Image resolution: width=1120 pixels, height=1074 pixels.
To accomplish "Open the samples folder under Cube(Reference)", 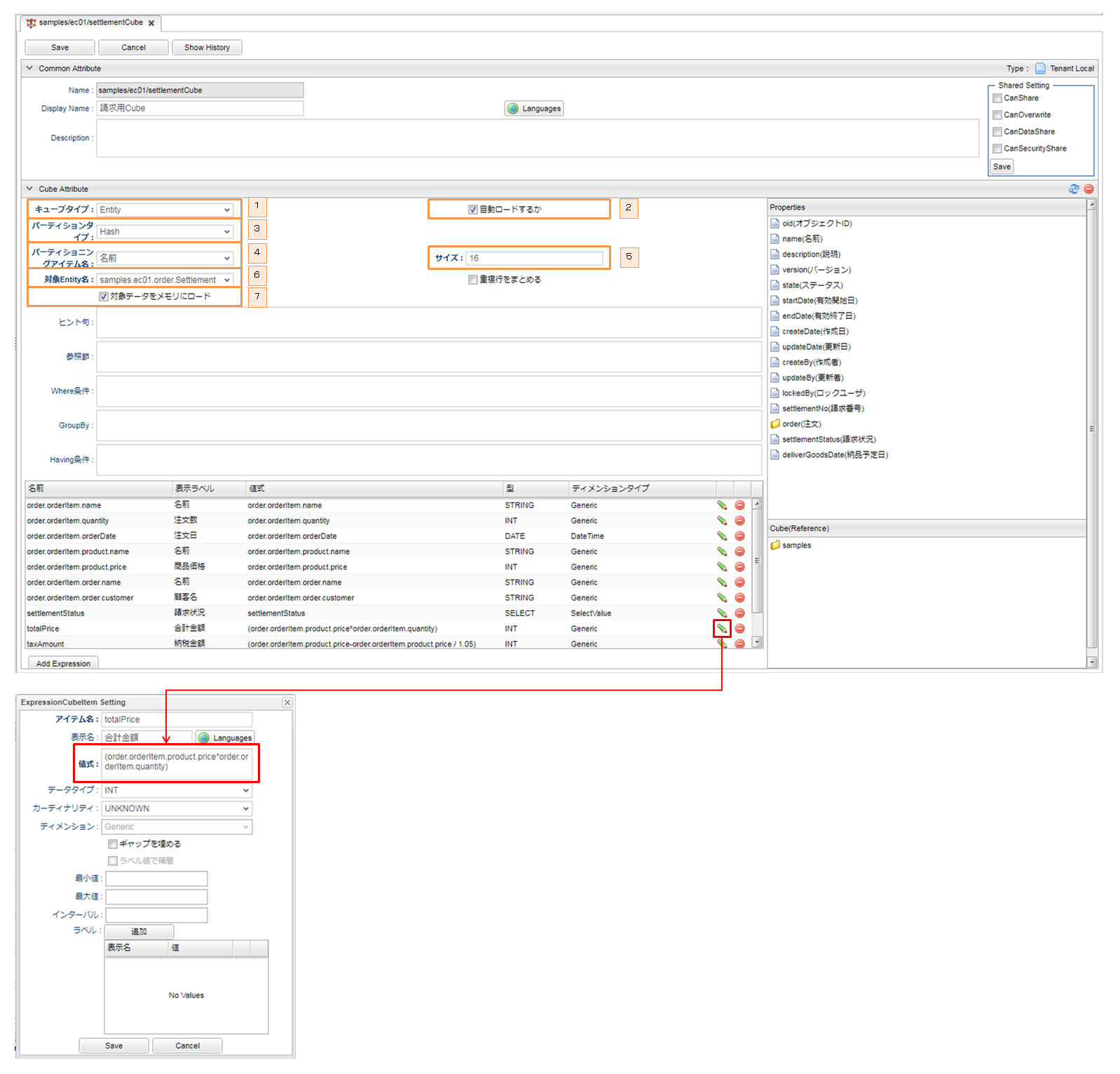I will [x=791, y=545].
